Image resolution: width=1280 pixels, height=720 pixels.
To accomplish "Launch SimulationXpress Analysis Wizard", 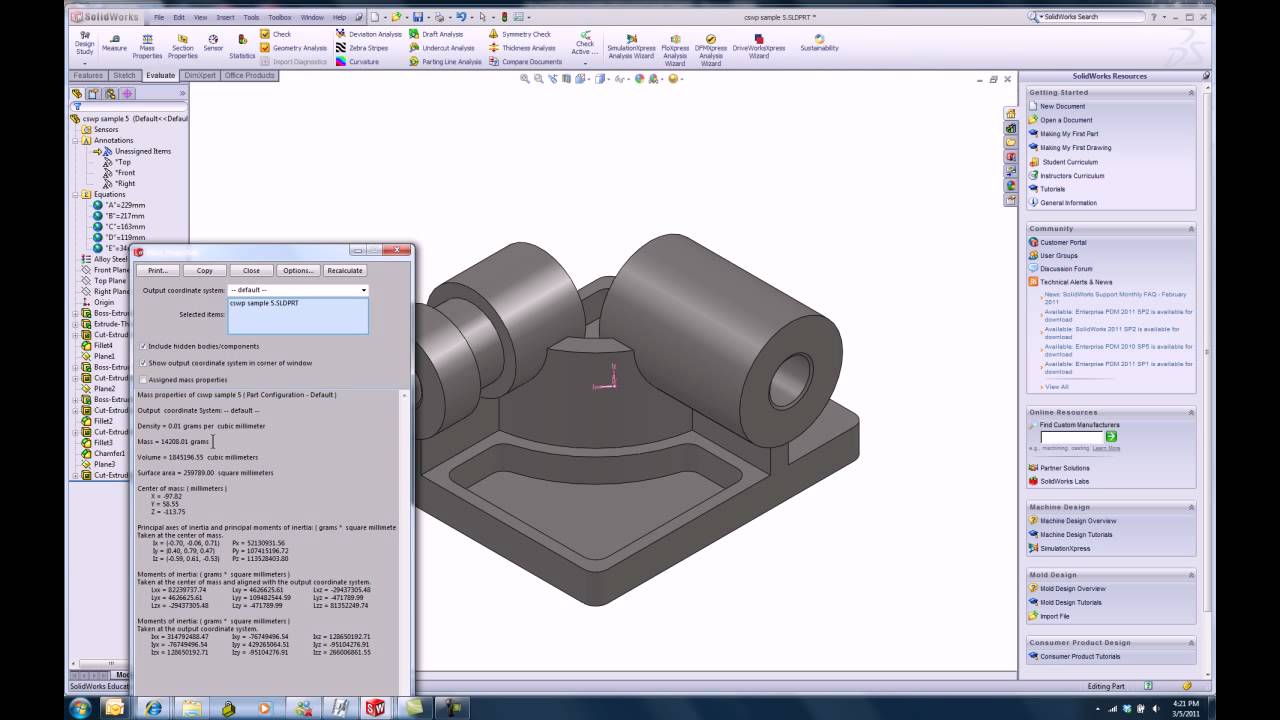I will (x=631, y=46).
